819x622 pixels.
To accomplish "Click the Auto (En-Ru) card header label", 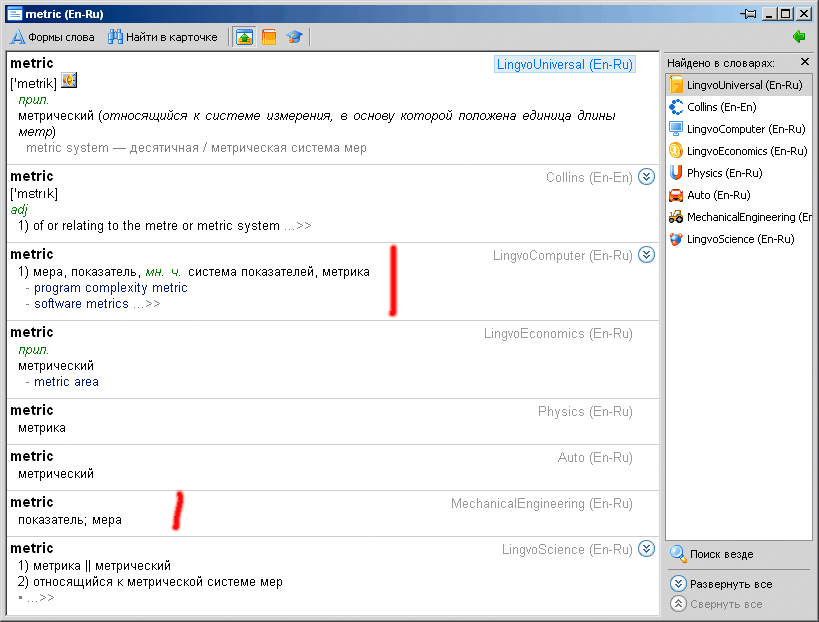I will tap(595, 457).
